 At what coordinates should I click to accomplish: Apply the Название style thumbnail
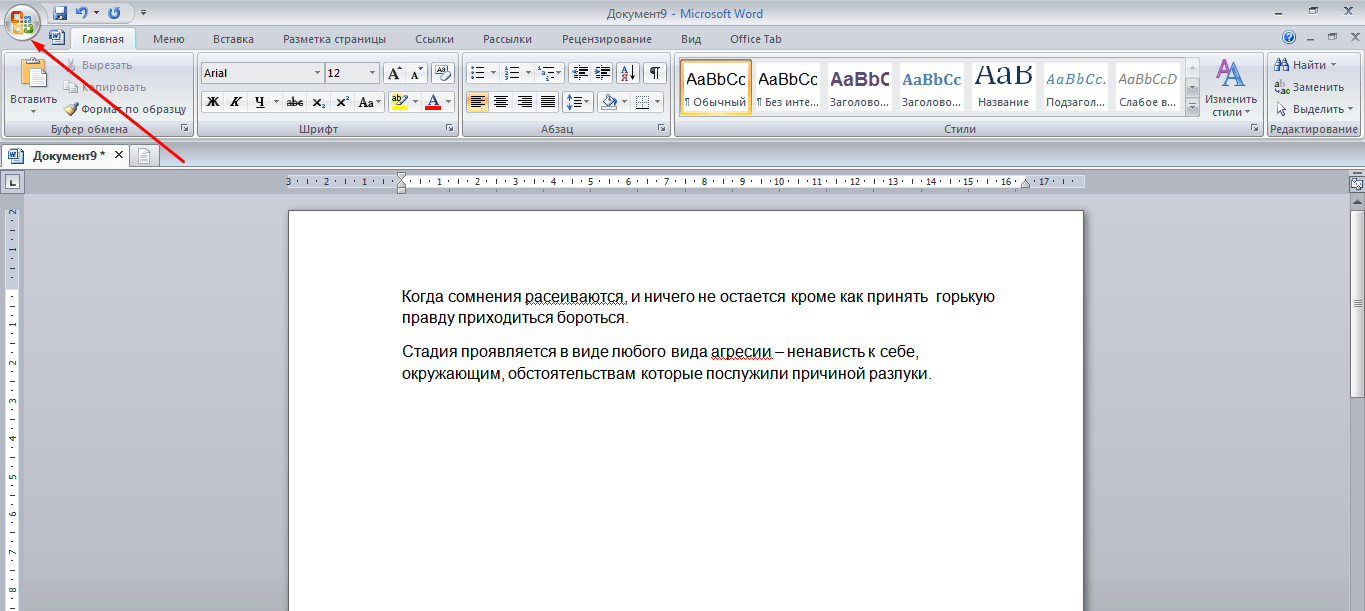pos(1003,87)
